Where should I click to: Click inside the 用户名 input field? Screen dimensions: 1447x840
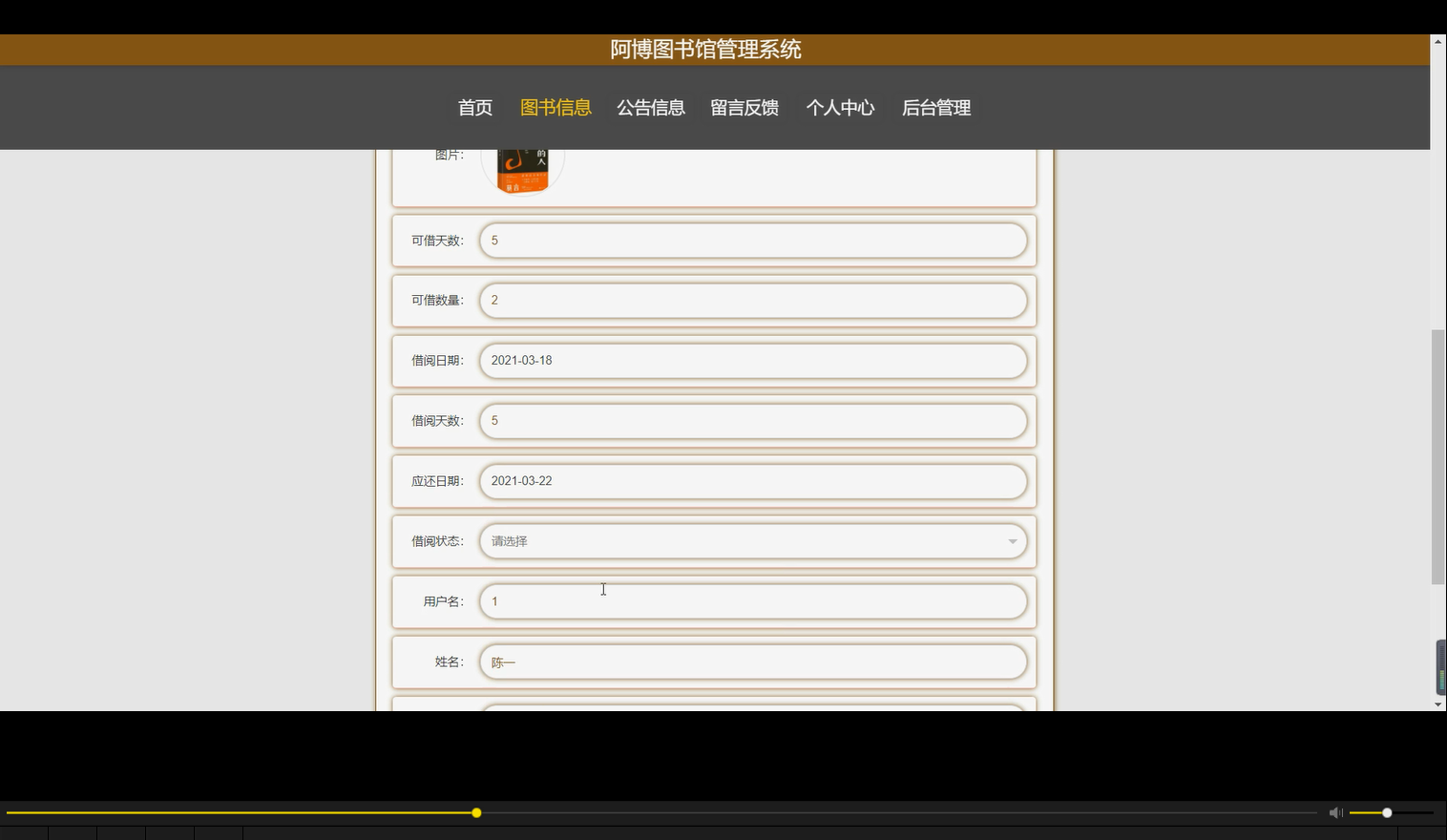click(x=753, y=601)
